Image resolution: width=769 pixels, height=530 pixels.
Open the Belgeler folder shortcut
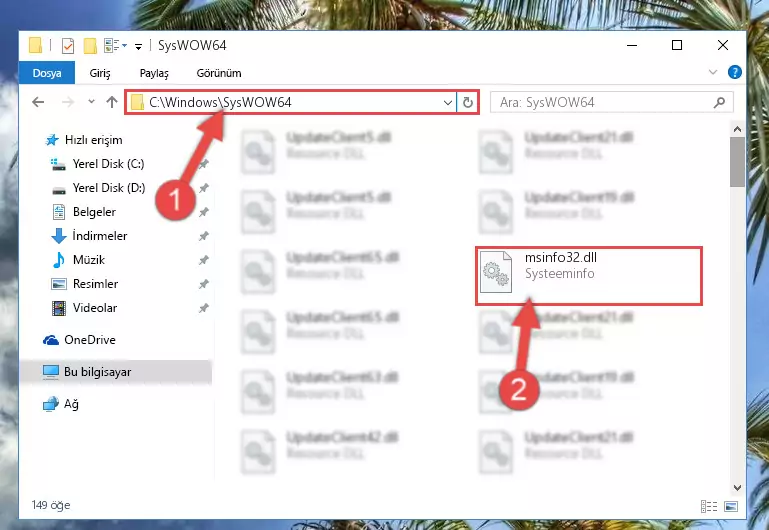[x=84, y=212]
